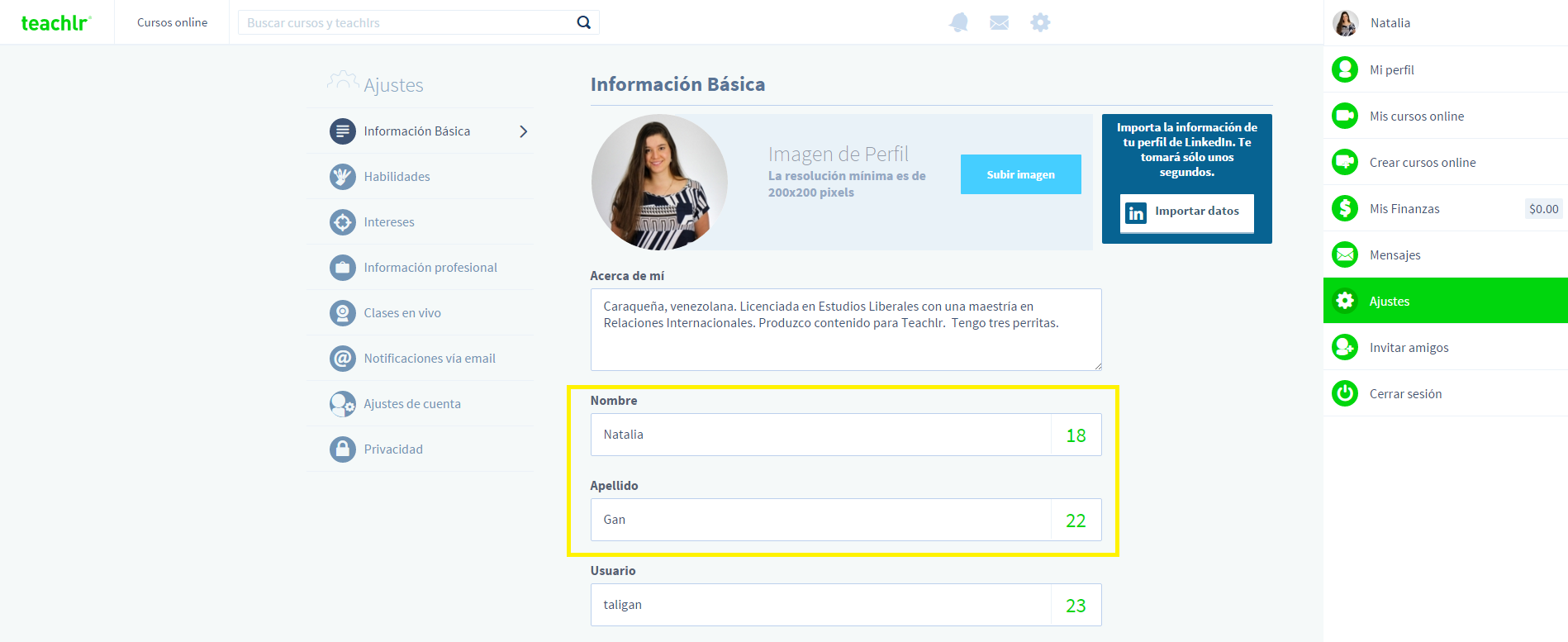Image resolution: width=1568 pixels, height=642 pixels.
Task: Click the Crear cursos online icon
Action: [x=1345, y=162]
